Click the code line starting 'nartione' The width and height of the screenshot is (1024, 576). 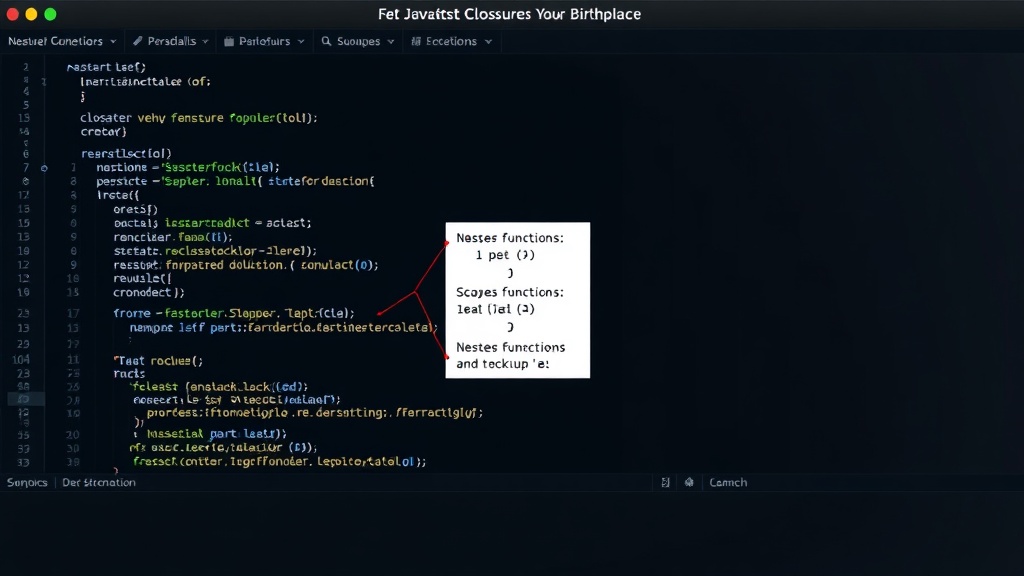pyautogui.click(x=188, y=167)
